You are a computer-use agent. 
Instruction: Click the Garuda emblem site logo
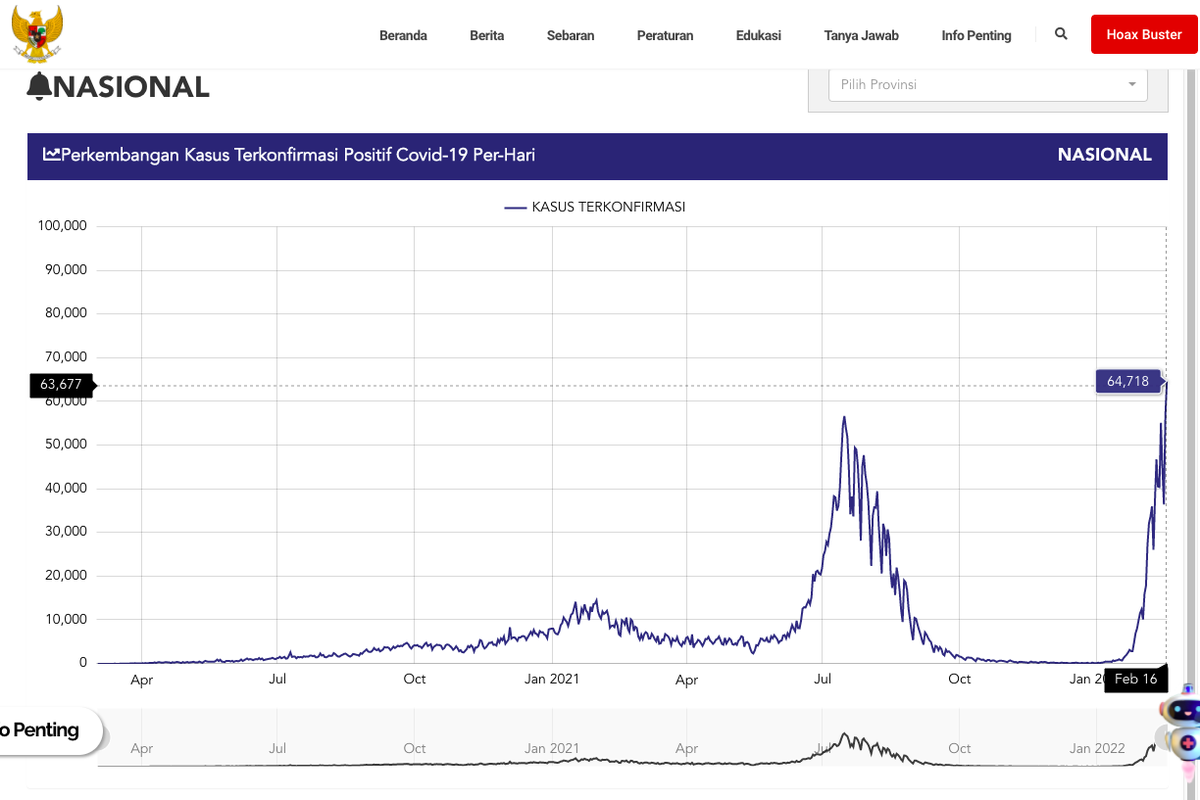(37, 35)
